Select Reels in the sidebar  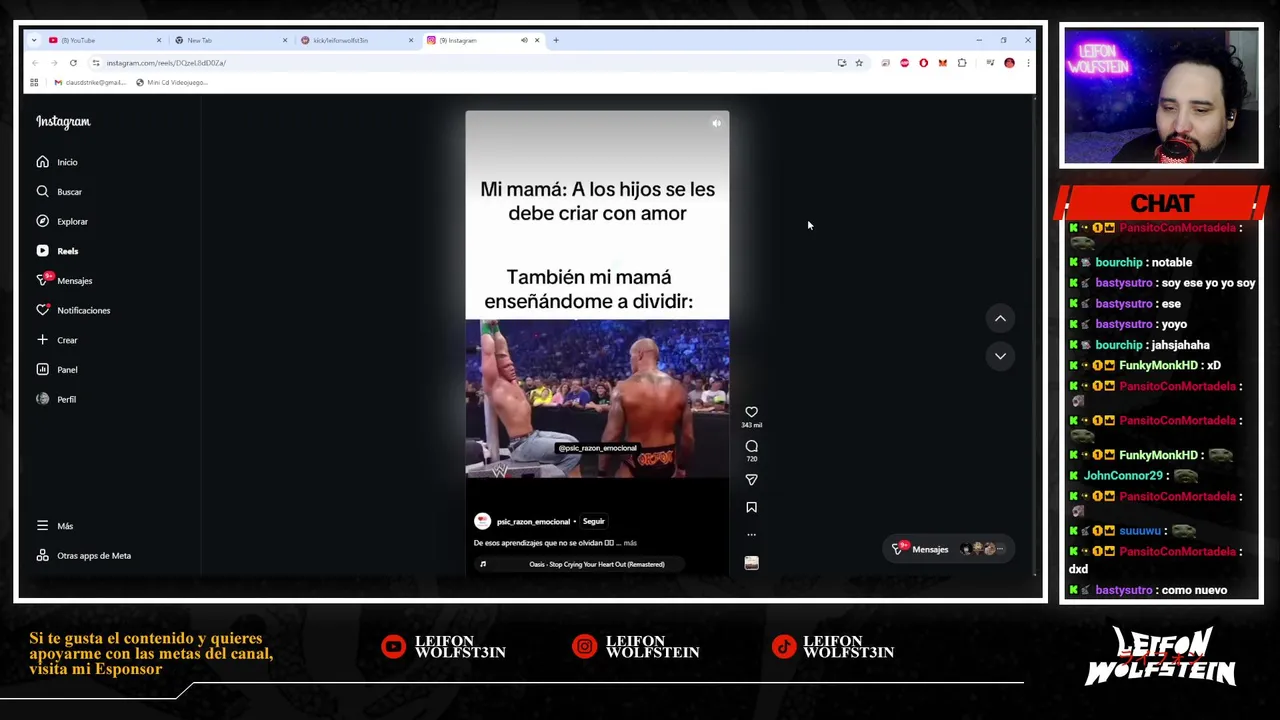(x=57, y=251)
